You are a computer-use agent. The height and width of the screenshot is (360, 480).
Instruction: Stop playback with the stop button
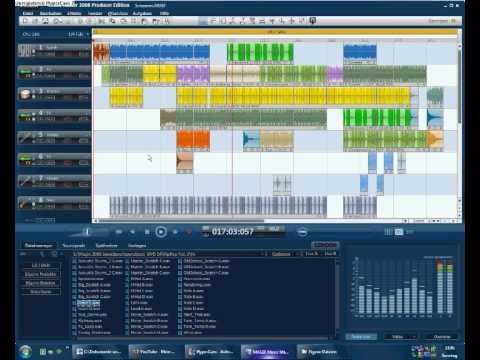point(147,232)
